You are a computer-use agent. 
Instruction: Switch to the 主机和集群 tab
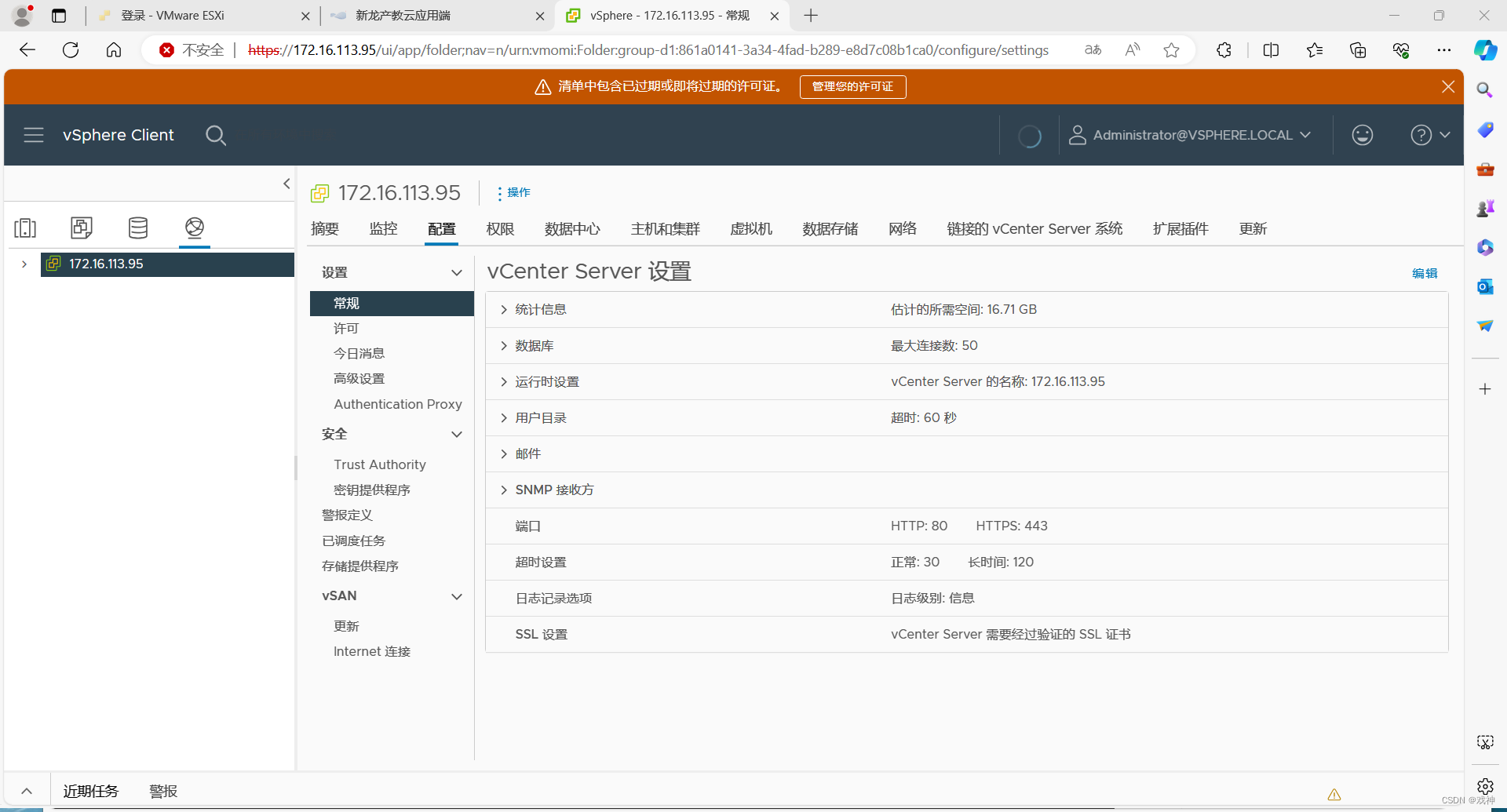[x=666, y=228]
